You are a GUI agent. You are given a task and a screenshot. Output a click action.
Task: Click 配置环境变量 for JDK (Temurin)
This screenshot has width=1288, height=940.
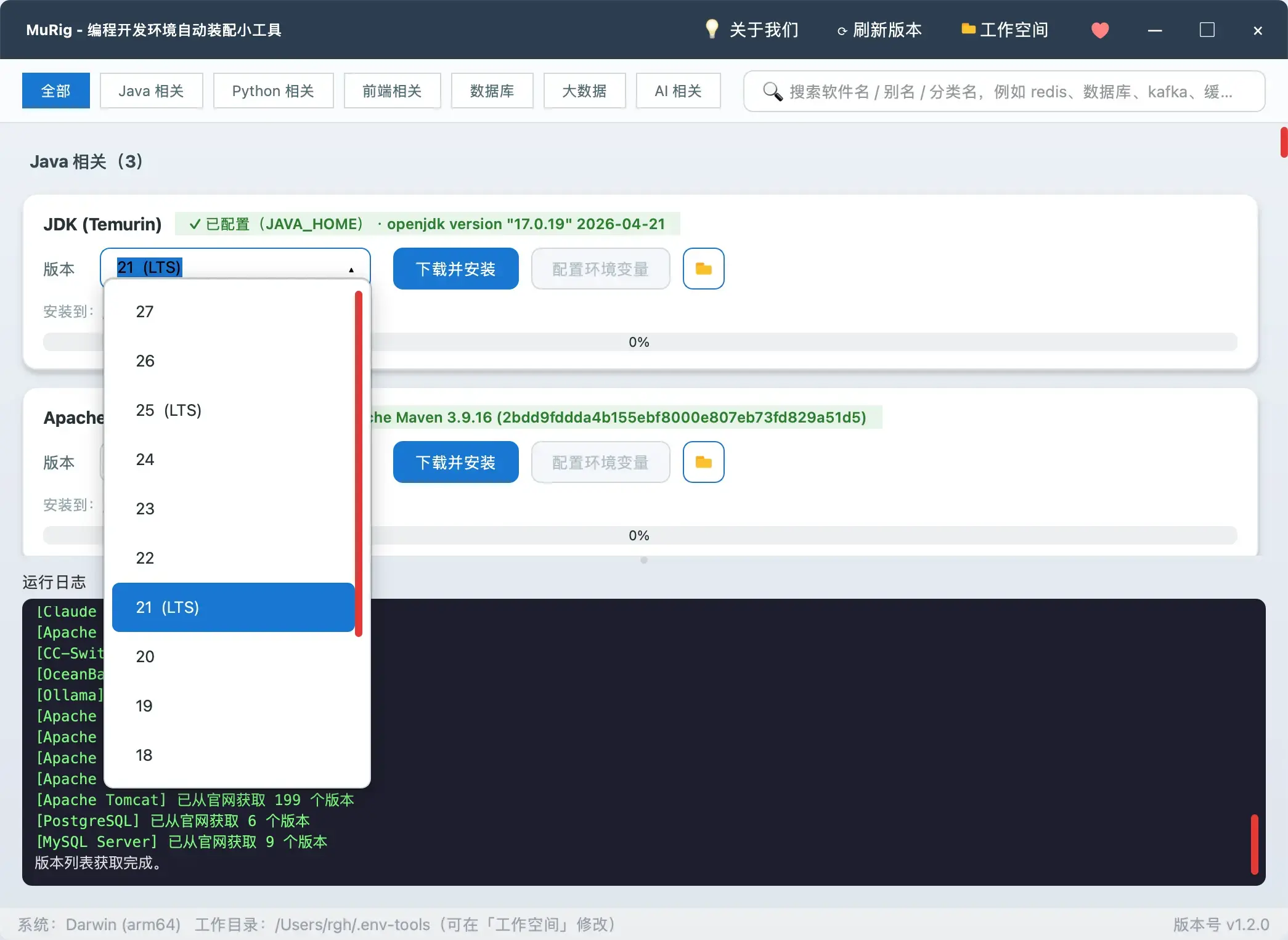pyautogui.click(x=600, y=269)
